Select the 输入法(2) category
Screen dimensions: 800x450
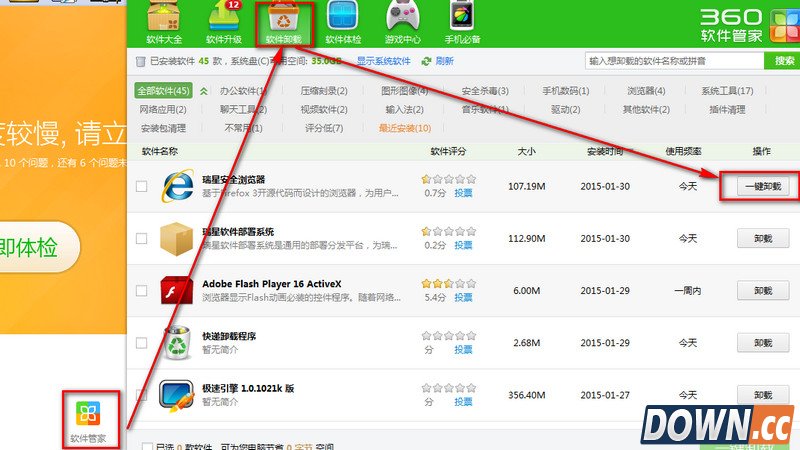(x=405, y=109)
